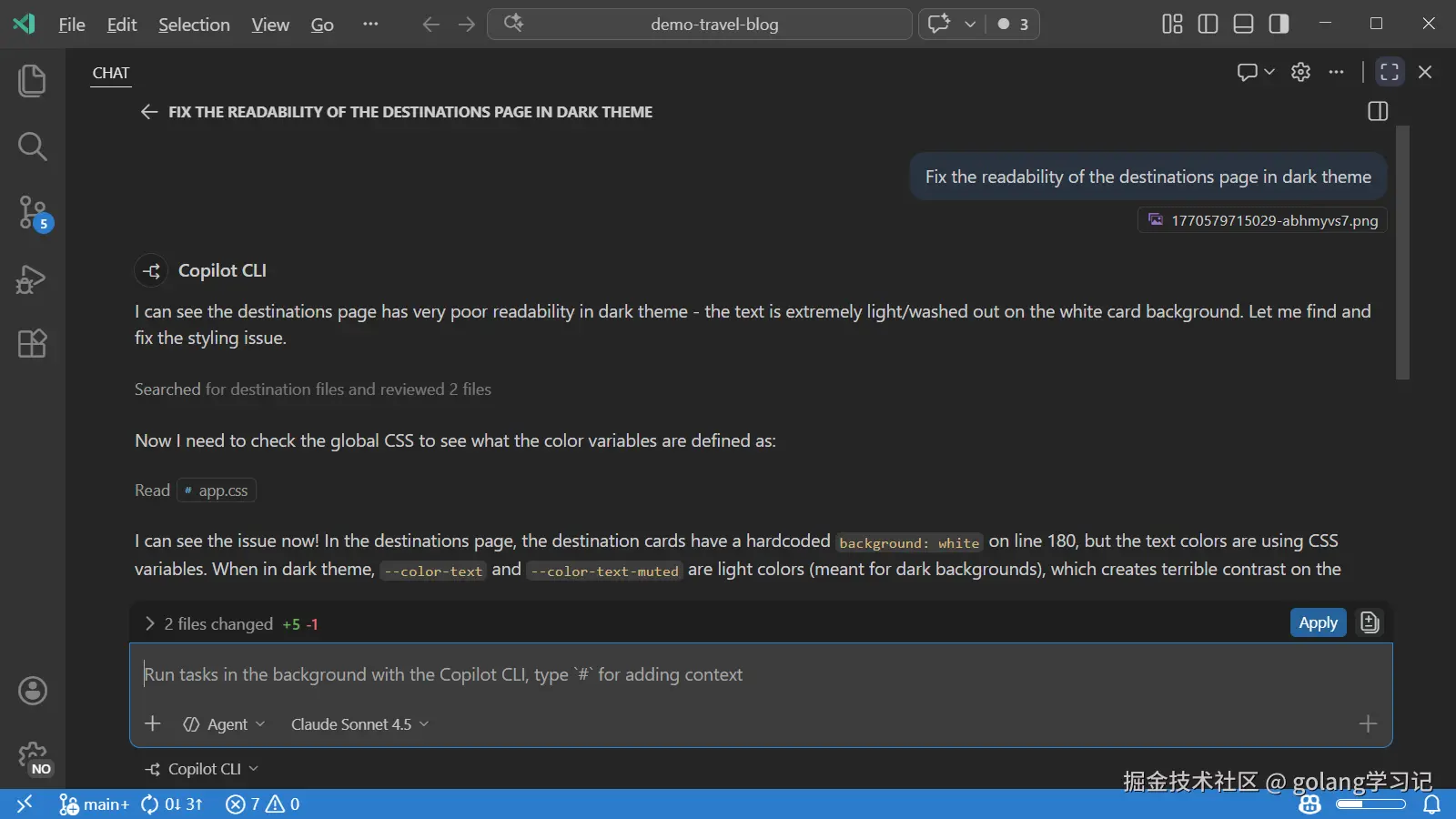This screenshot has width=1456, height=819.
Task: Click the chat conversation vertical scrollbar
Action: pyautogui.click(x=1402, y=252)
